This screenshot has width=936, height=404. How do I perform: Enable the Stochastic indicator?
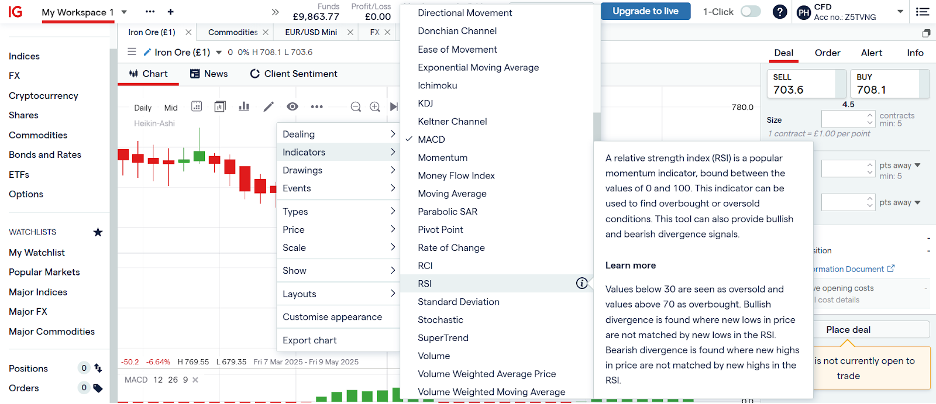click(x=441, y=320)
